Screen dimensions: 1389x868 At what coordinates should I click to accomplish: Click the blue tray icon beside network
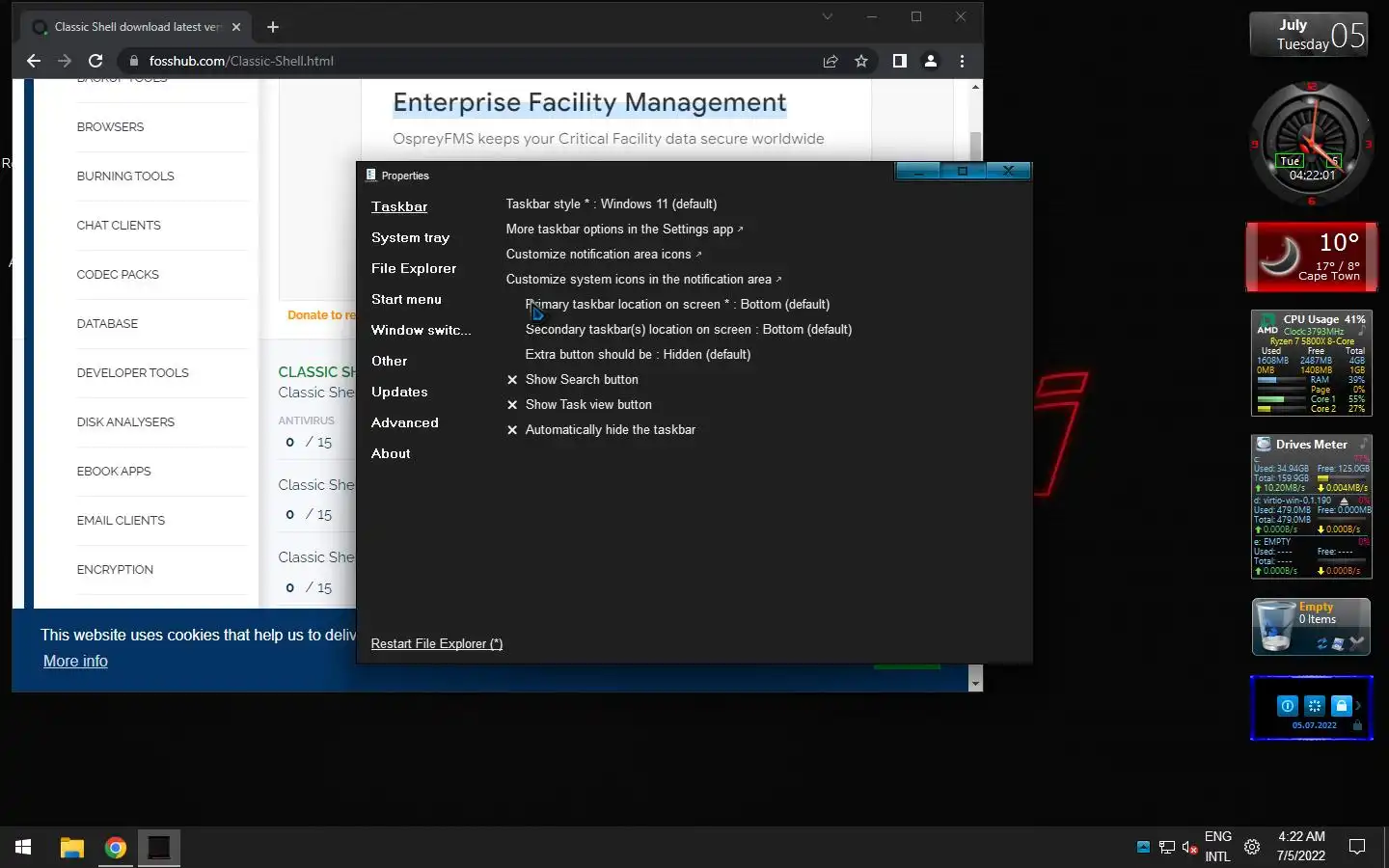pos(1143,847)
